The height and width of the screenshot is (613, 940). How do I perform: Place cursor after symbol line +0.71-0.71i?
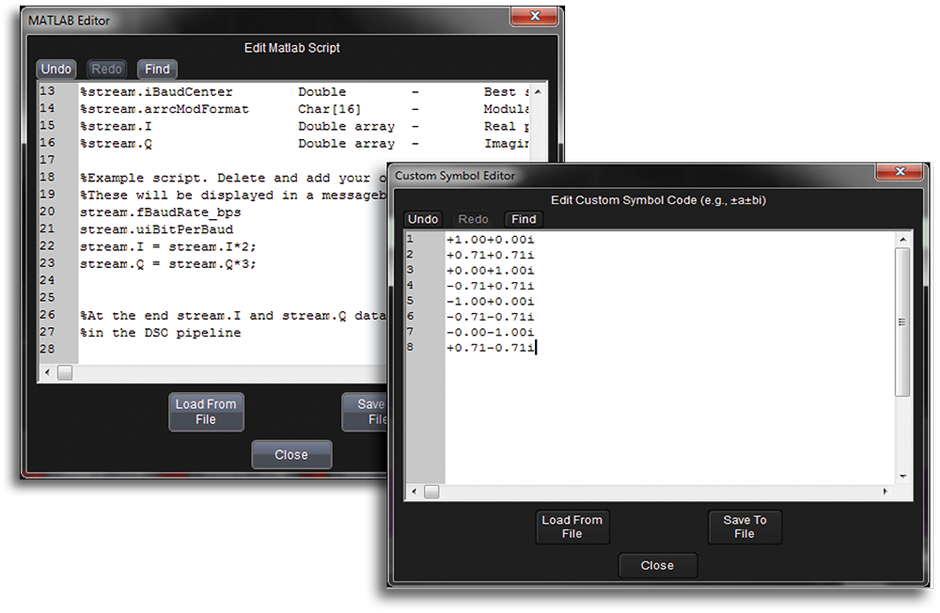[538, 347]
